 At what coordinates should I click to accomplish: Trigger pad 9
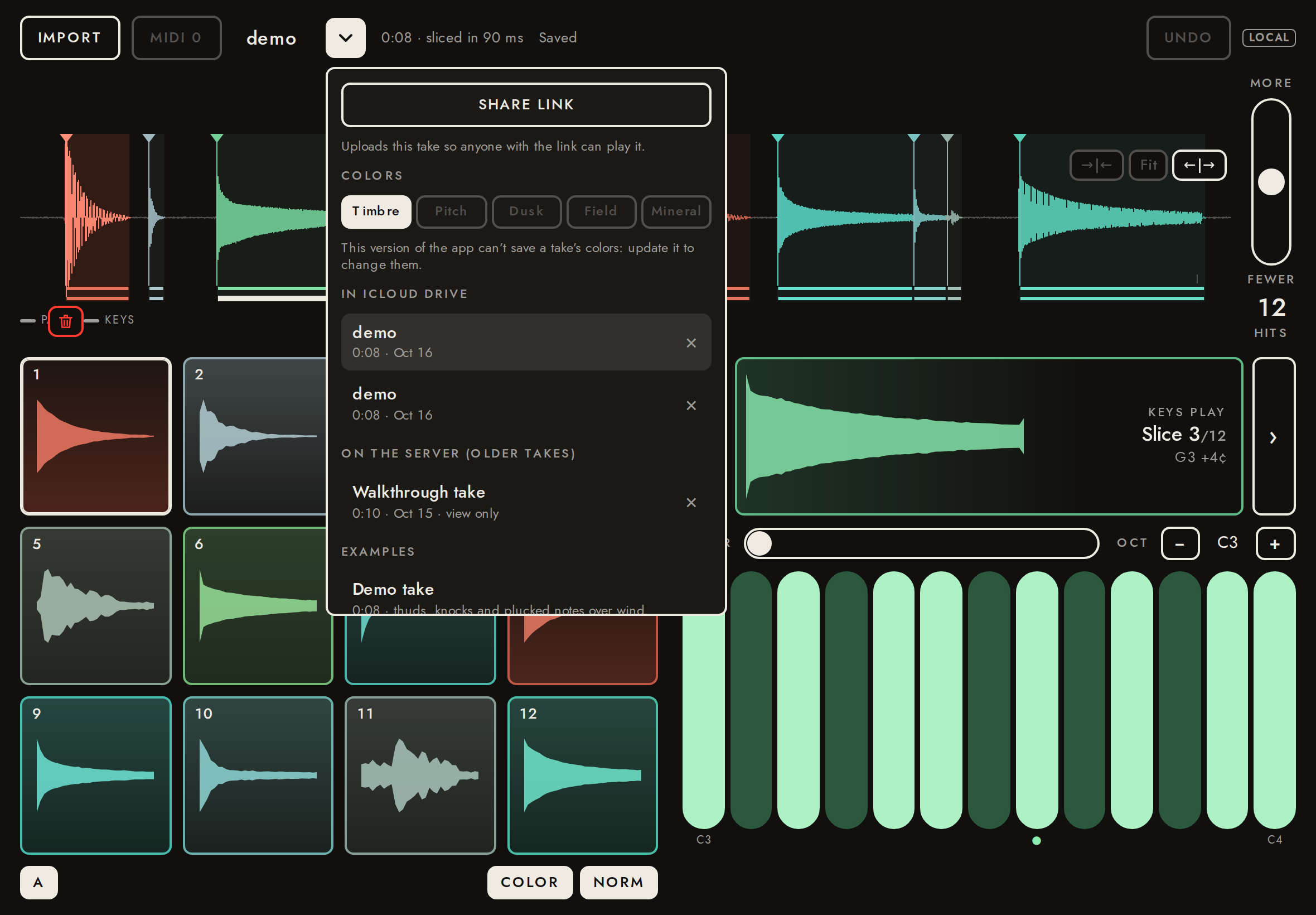[x=96, y=775]
